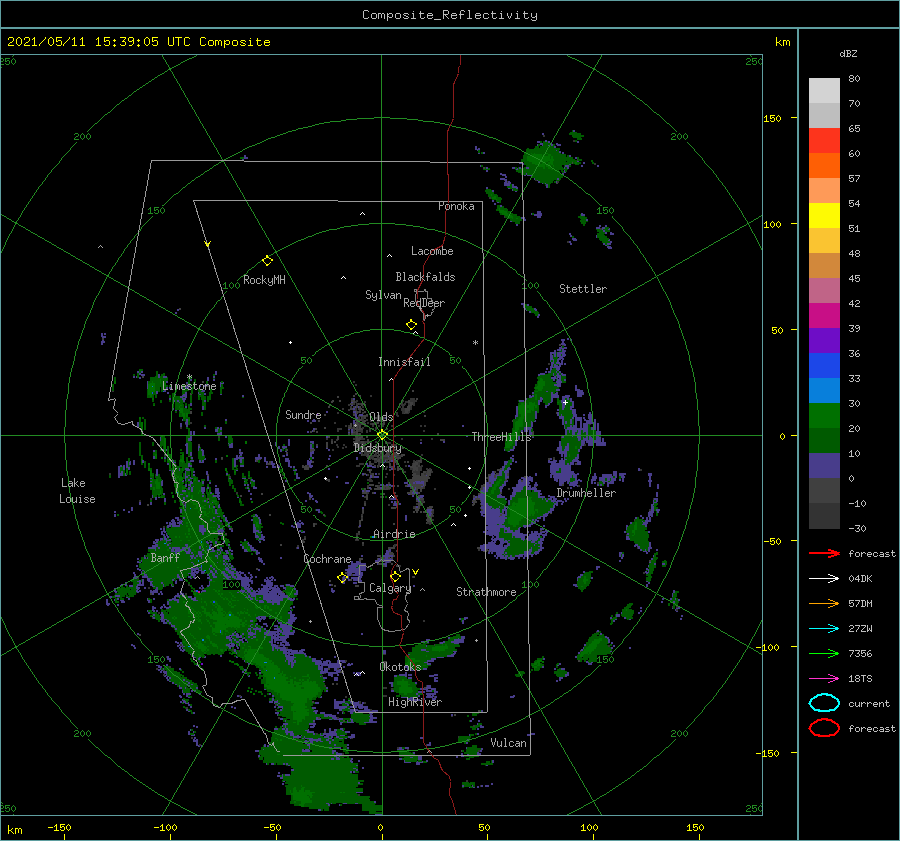Click the Limestone label
This screenshot has height=841, width=900.
[189, 386]
